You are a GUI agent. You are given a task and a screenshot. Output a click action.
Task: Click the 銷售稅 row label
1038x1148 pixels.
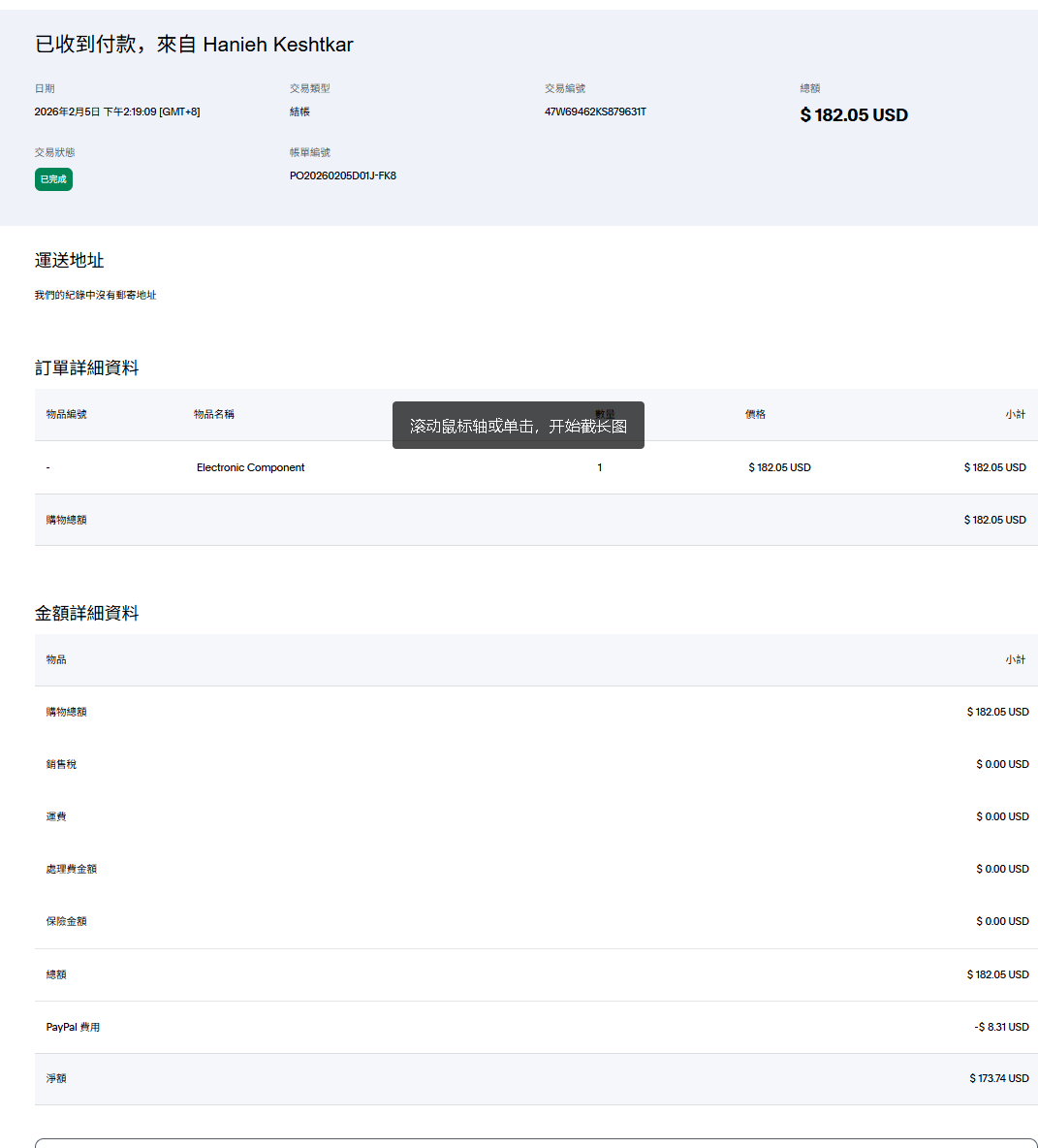61,764
